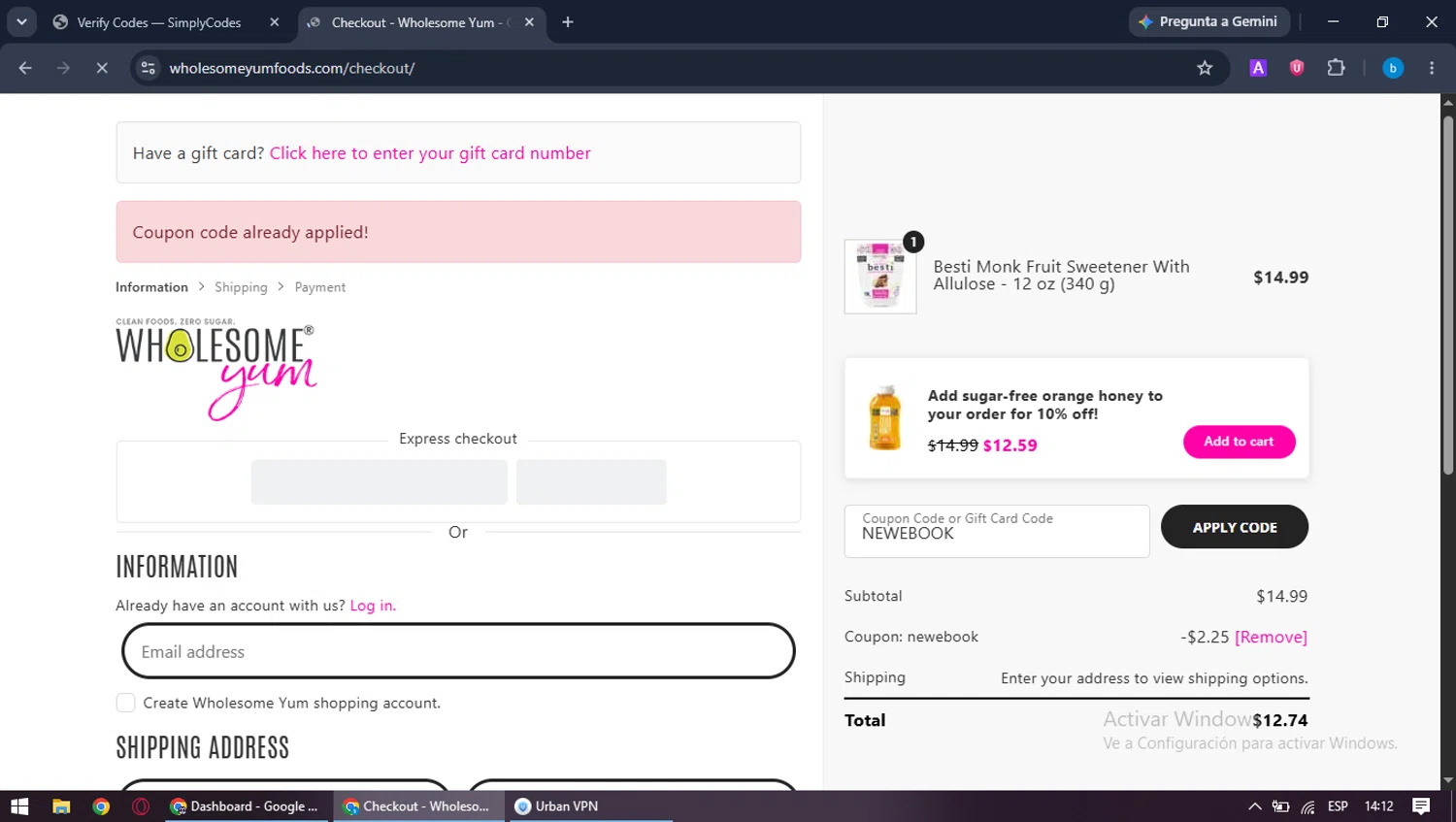Open Urban VPN from the taskbar
The height and width of the screenshot is (822, 1456).
tap(589, 806)
